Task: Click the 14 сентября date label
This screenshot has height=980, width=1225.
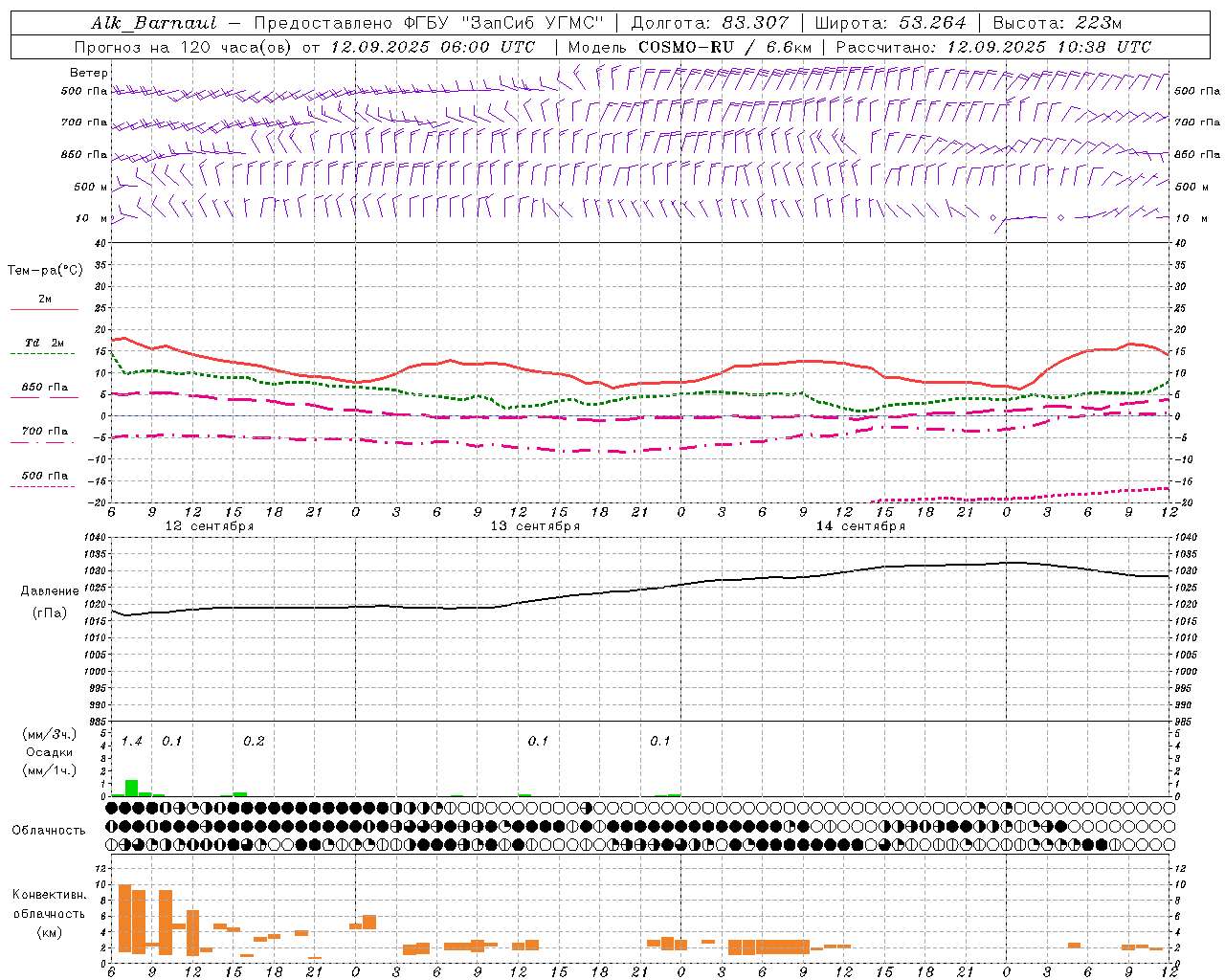Action: pyautogui.click(x=860, y=526)
